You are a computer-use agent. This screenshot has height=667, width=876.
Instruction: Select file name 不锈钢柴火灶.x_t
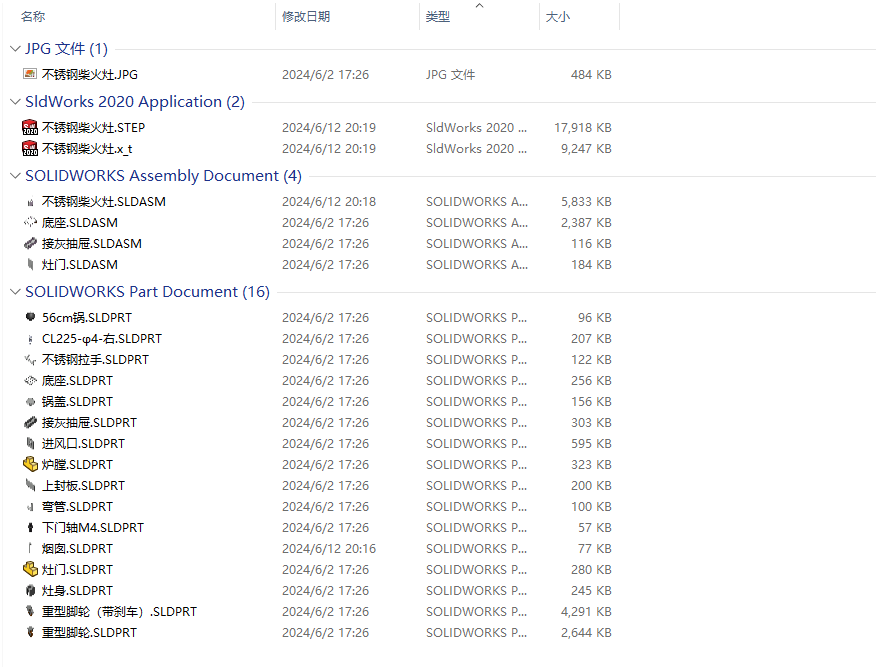click(x=87, y=149)
